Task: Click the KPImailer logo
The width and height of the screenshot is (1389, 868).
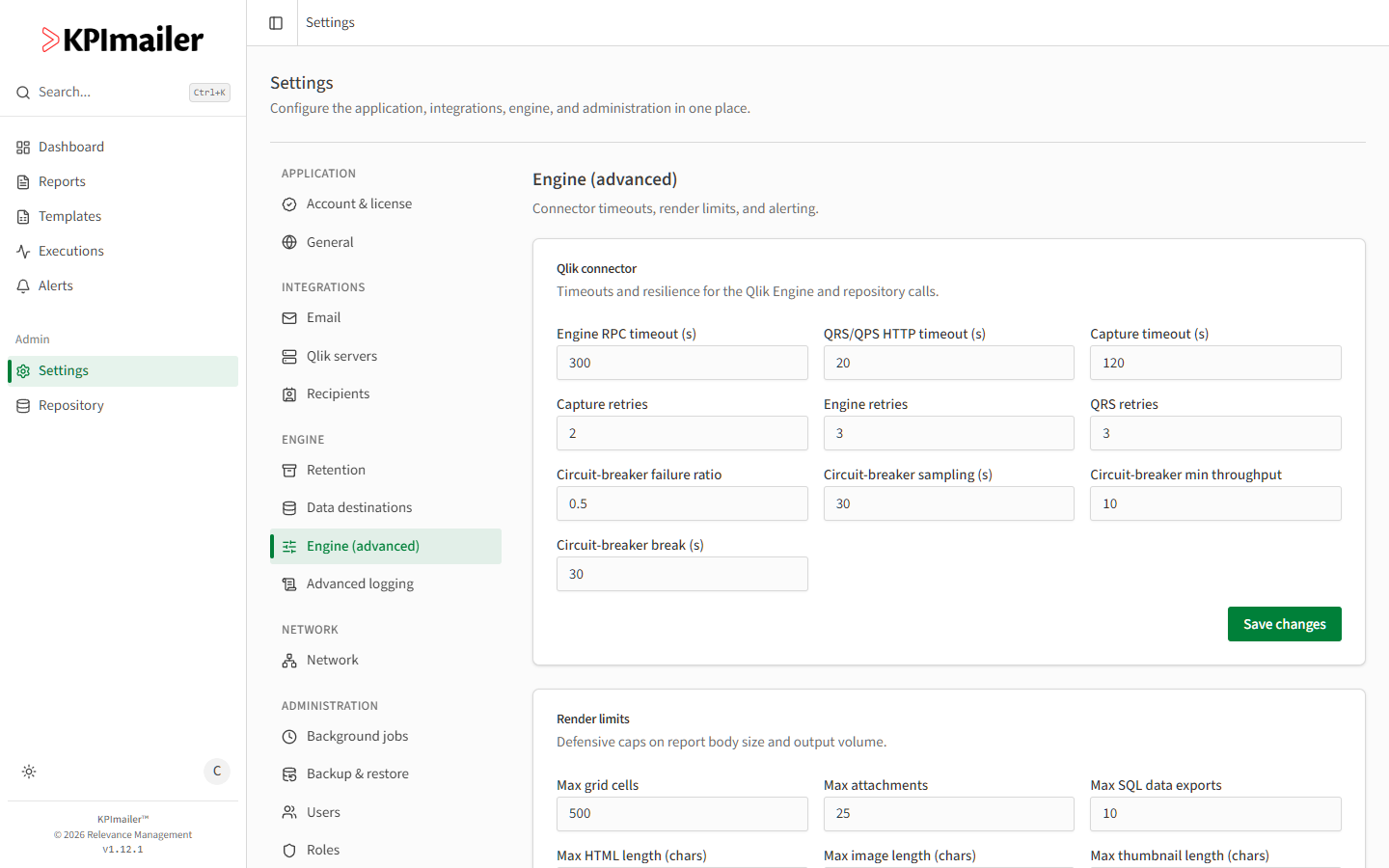Action: coord(123,40)
